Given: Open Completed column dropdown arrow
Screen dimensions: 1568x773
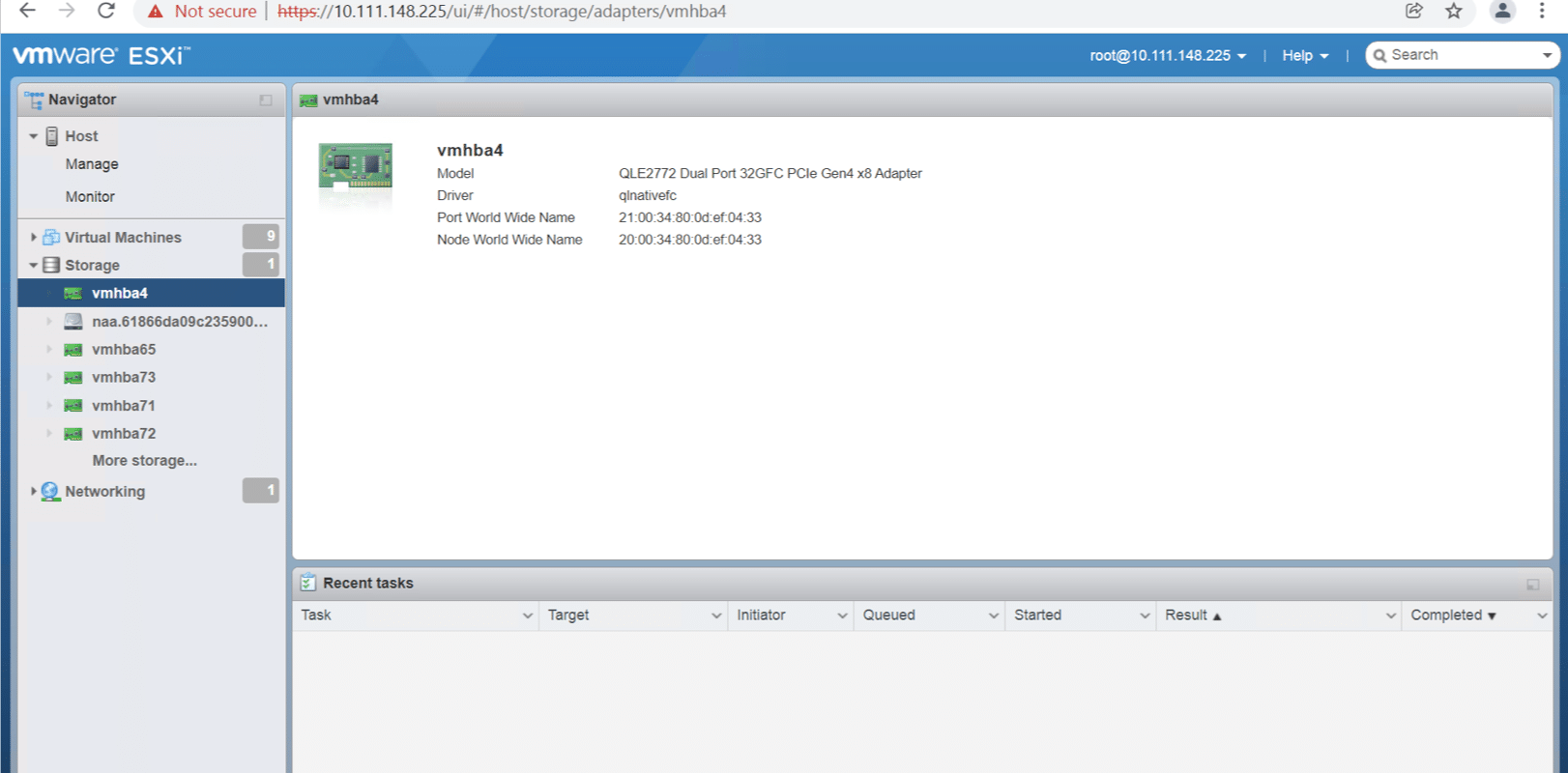Looking at the screenshot, I should pyautogui.click(x=1542, y=616).
